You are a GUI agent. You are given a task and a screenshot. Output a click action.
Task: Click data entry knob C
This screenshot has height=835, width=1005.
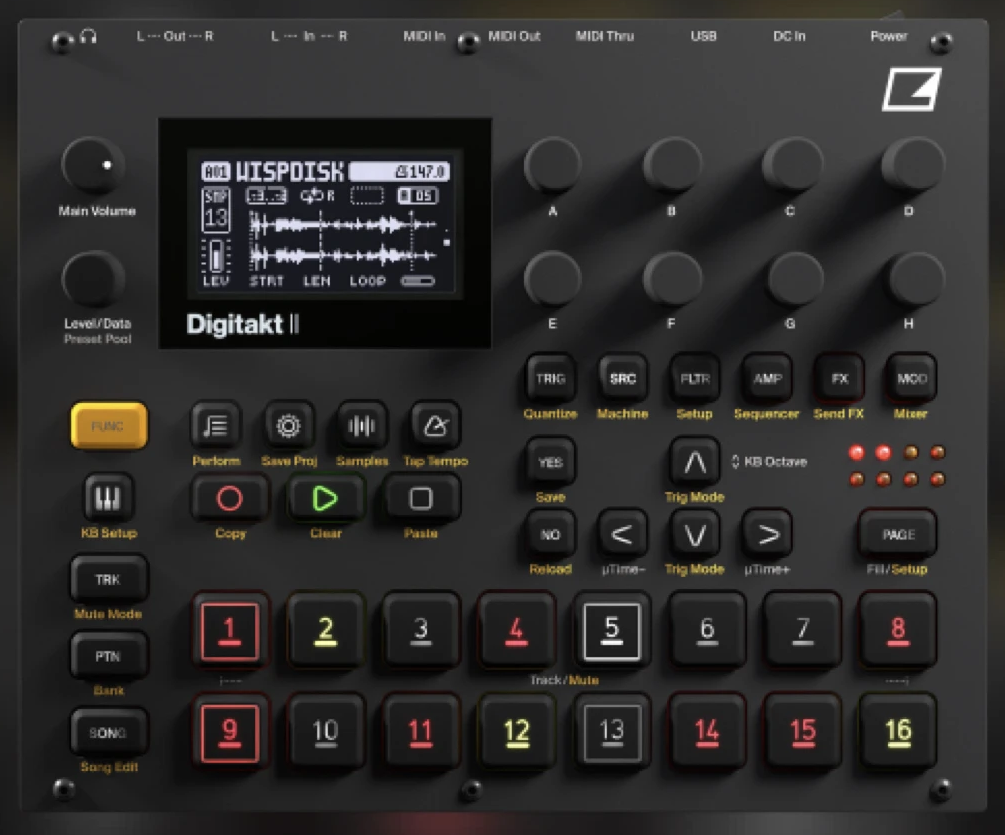(792, 165)
